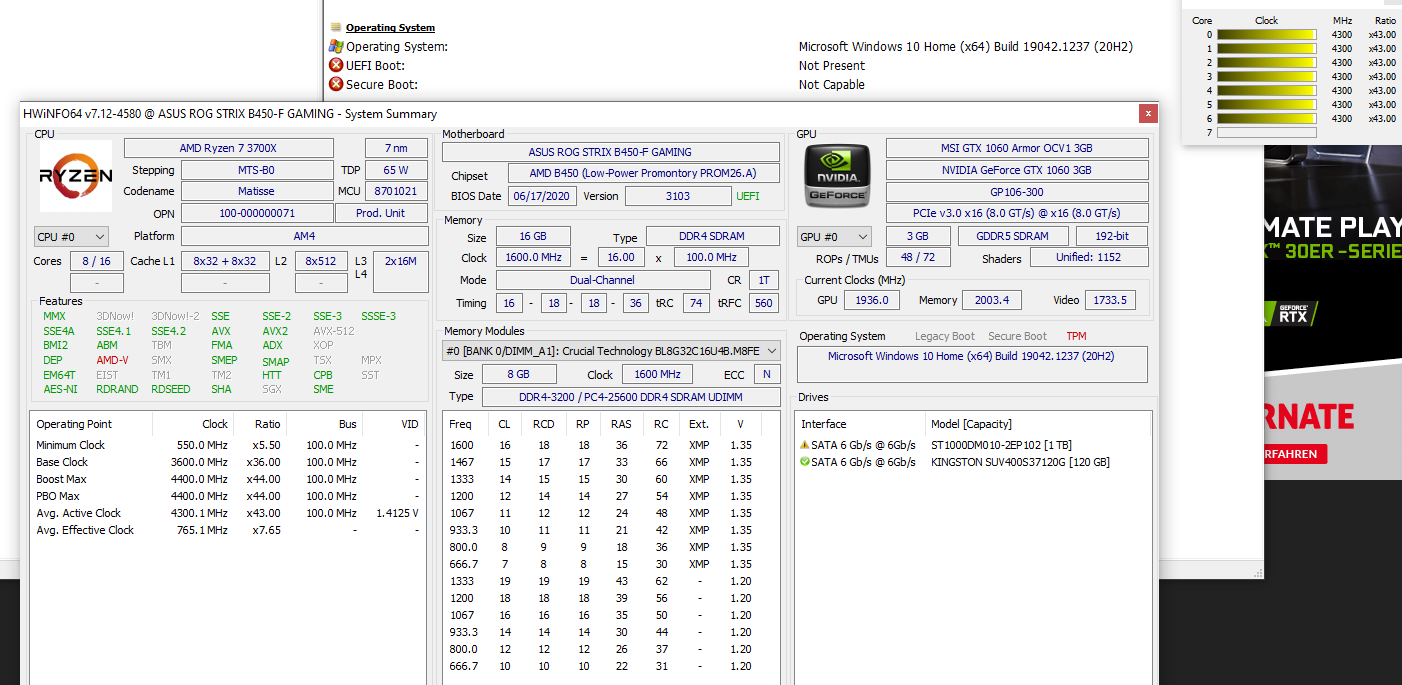Click the codename Matisse field

click(x=257, y=191)
